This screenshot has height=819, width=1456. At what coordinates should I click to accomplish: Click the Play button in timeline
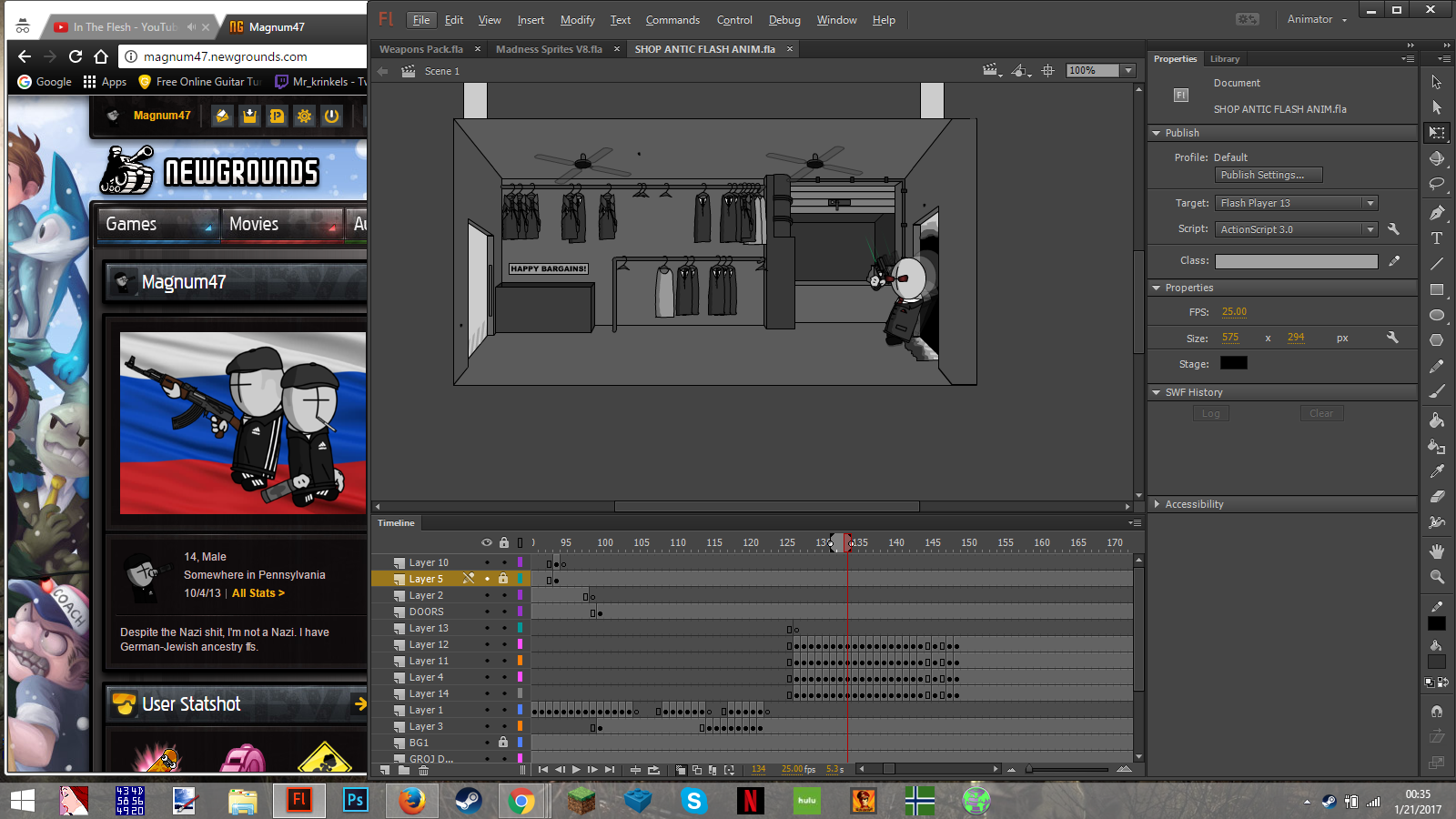coord(576,770)
